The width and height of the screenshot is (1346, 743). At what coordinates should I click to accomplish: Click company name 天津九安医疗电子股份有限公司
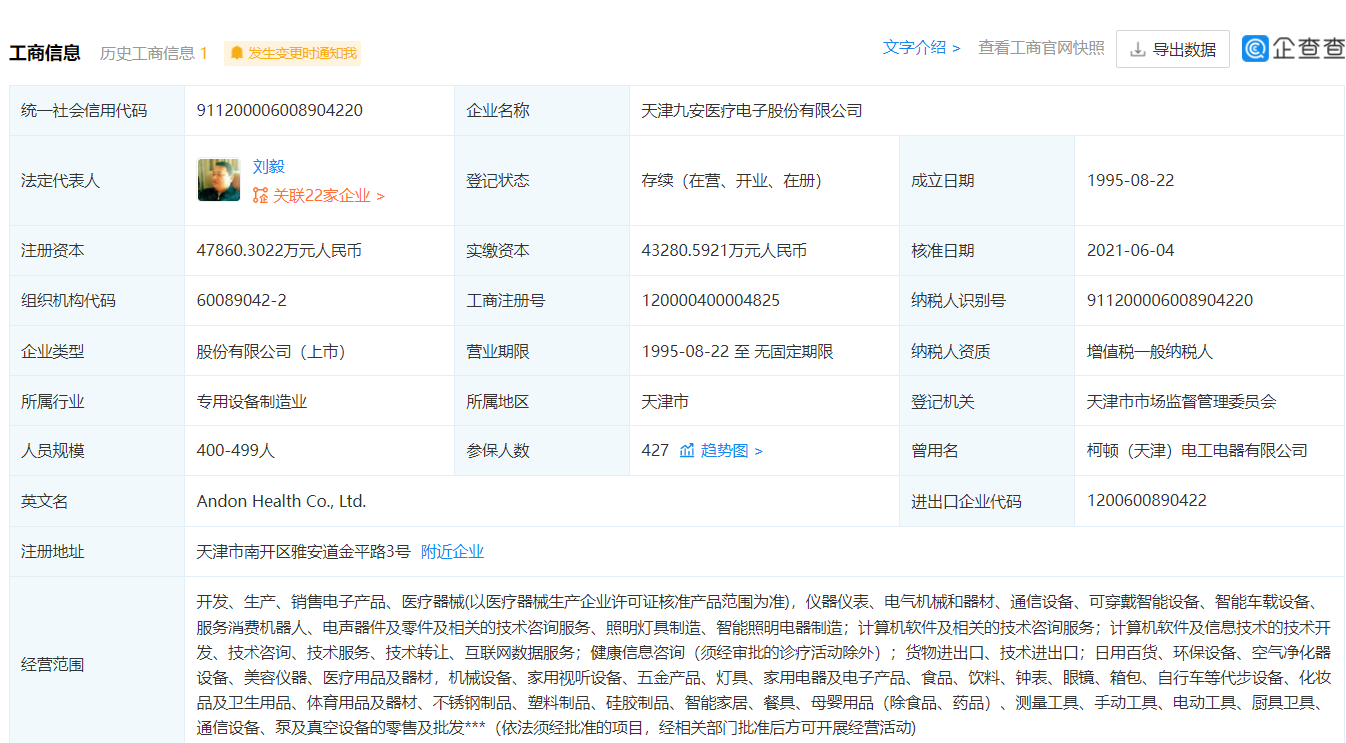[751, 111]
